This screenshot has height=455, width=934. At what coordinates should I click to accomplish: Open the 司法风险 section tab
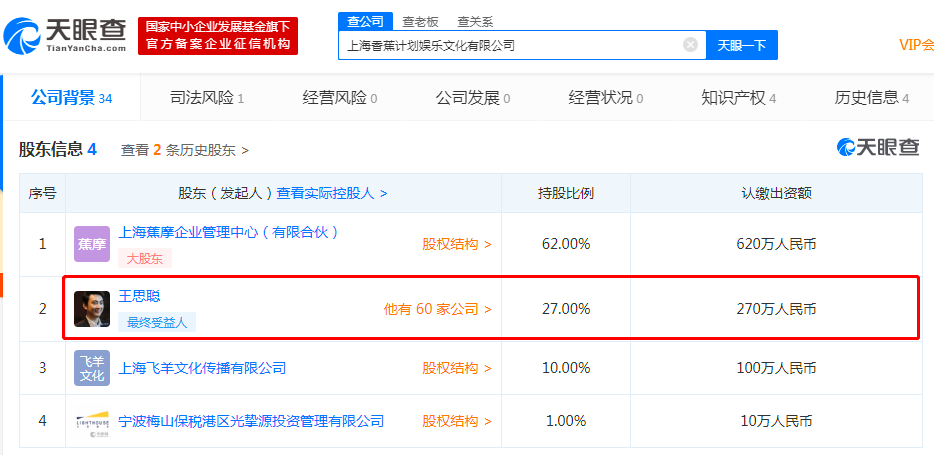tap(207, 97)
